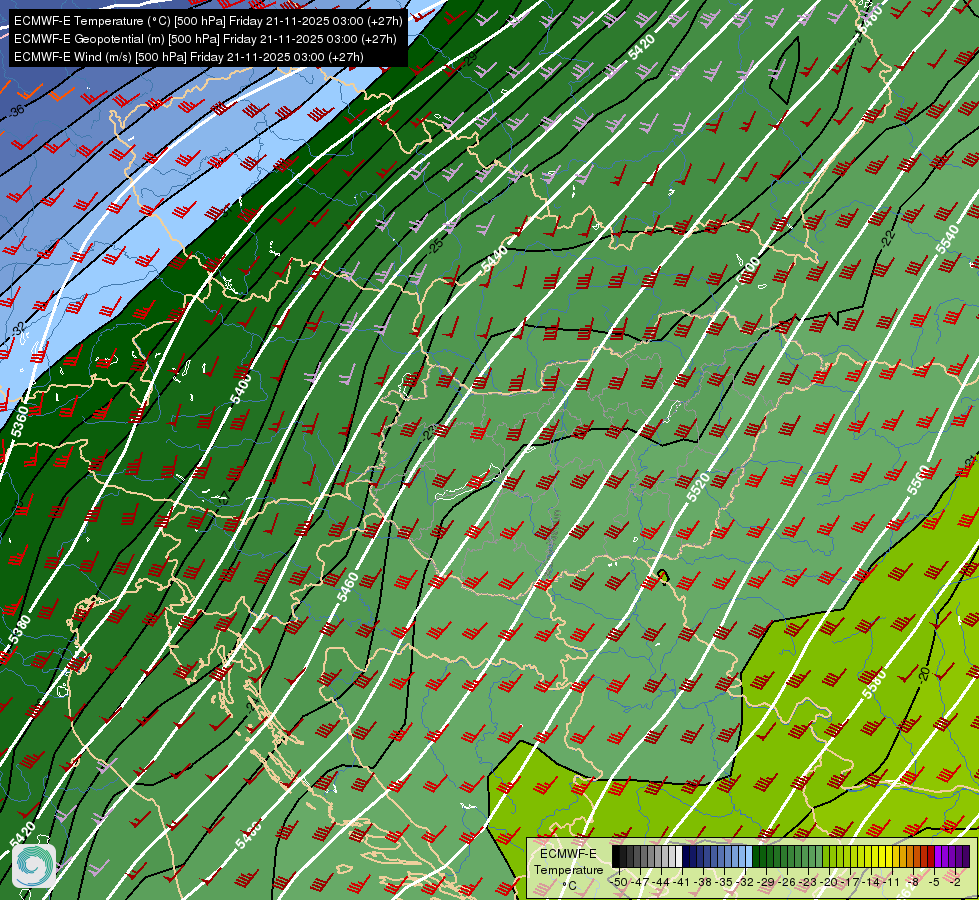Pick the black -50 swatch in legend

[616, 857]
